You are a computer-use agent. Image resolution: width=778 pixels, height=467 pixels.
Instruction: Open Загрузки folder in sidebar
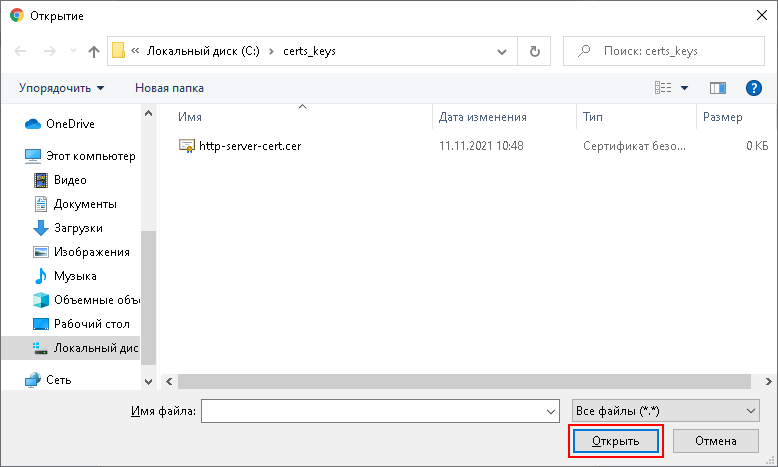(78, 228)
